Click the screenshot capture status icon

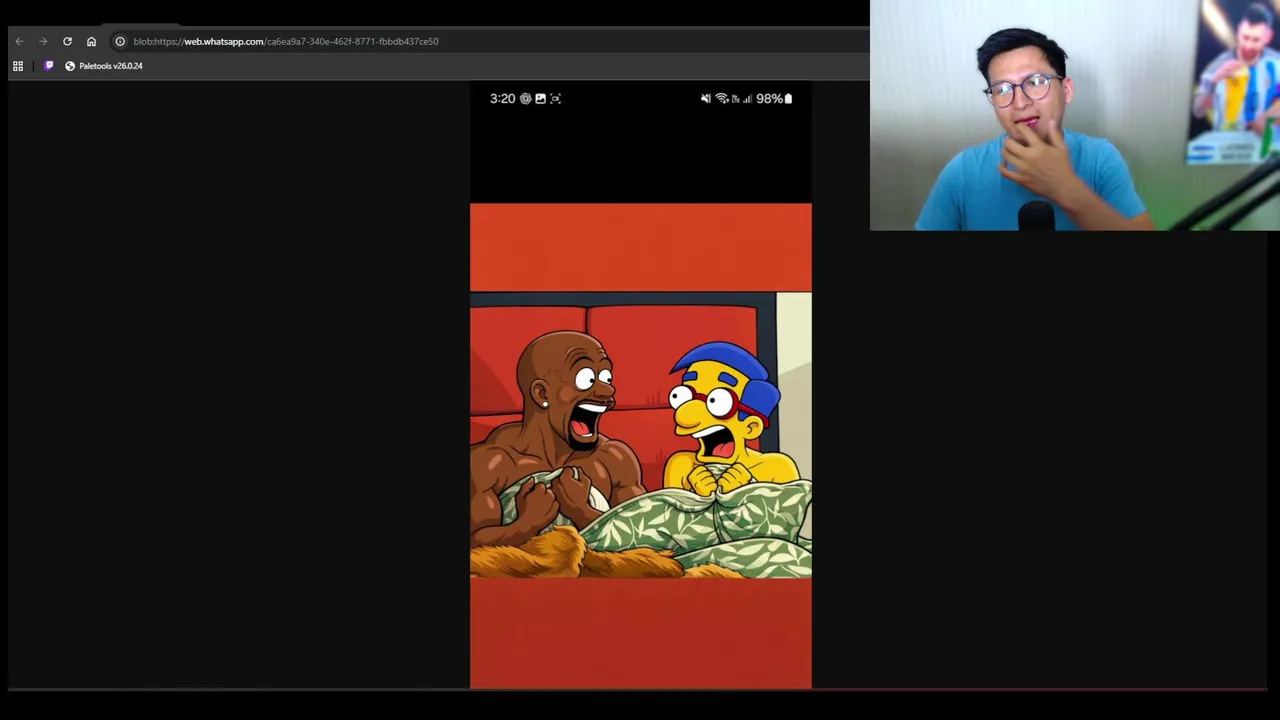(555, 99)
